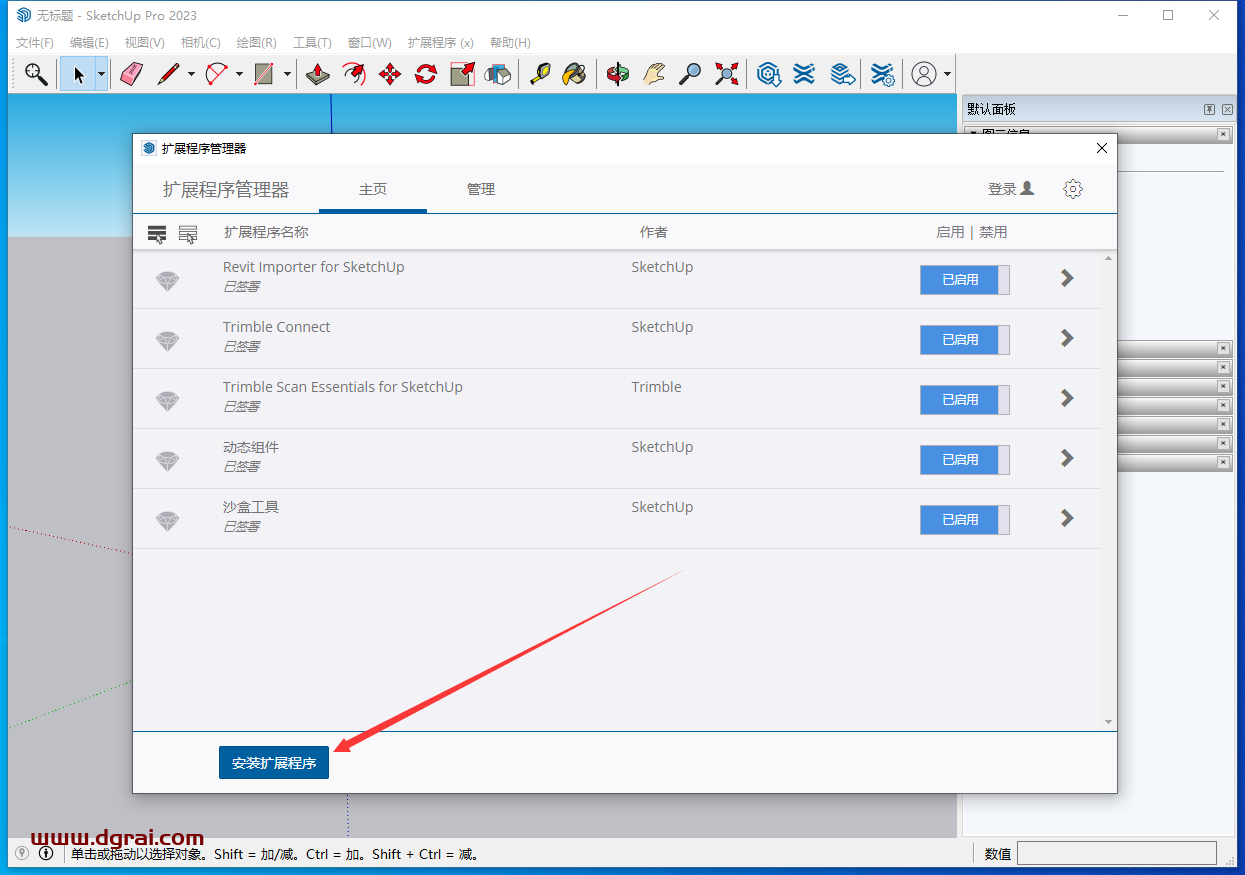The height and width of the screenshot is (875, 1245).
Task: Click the 安装扩展程序 button
Action: [x=274, y=763]
